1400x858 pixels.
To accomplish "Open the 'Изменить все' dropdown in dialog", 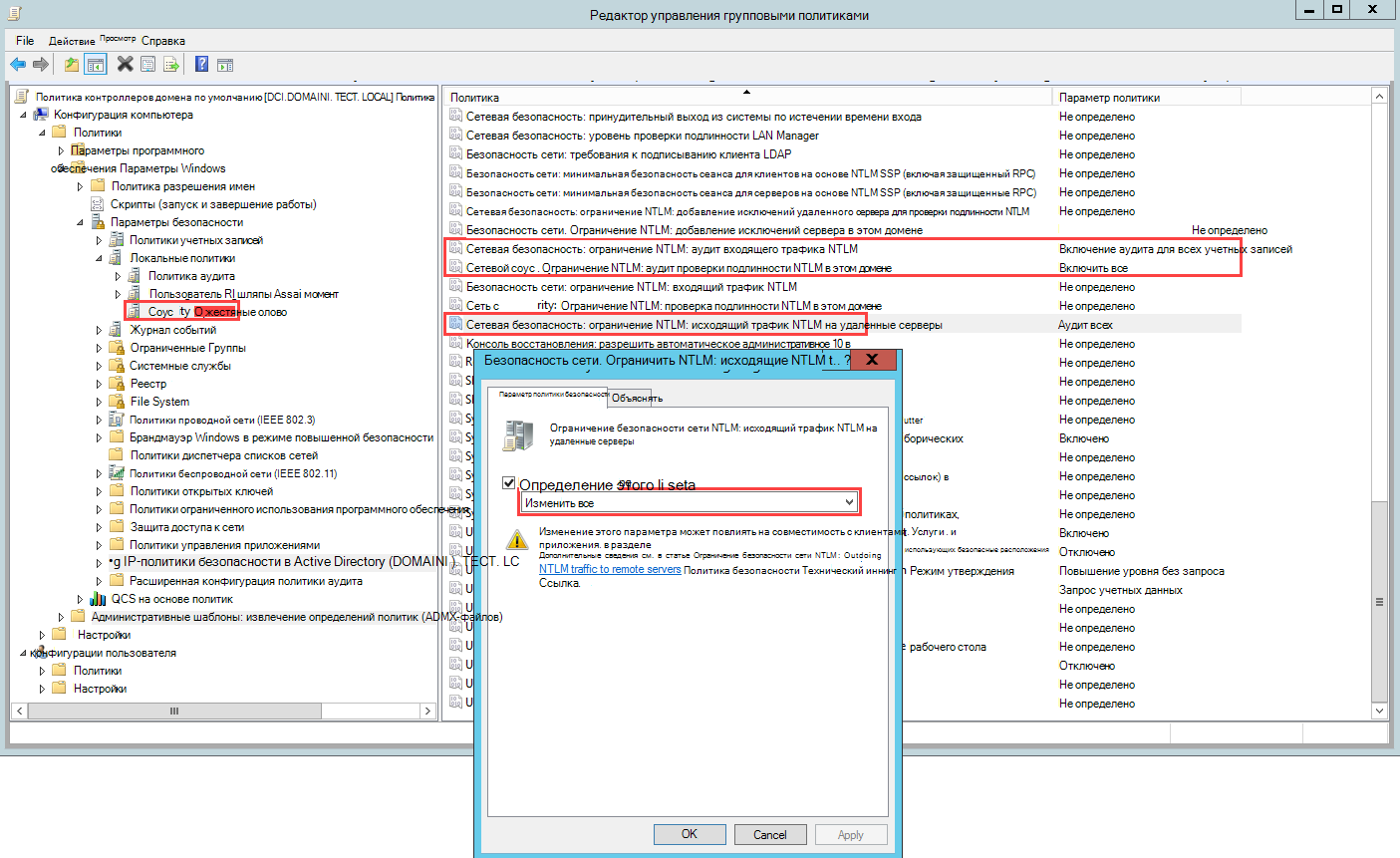I will click(689, 502).
